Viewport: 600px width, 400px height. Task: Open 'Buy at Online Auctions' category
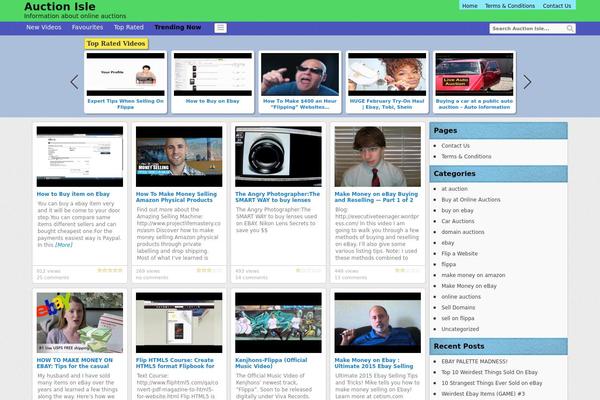(471, 199)
